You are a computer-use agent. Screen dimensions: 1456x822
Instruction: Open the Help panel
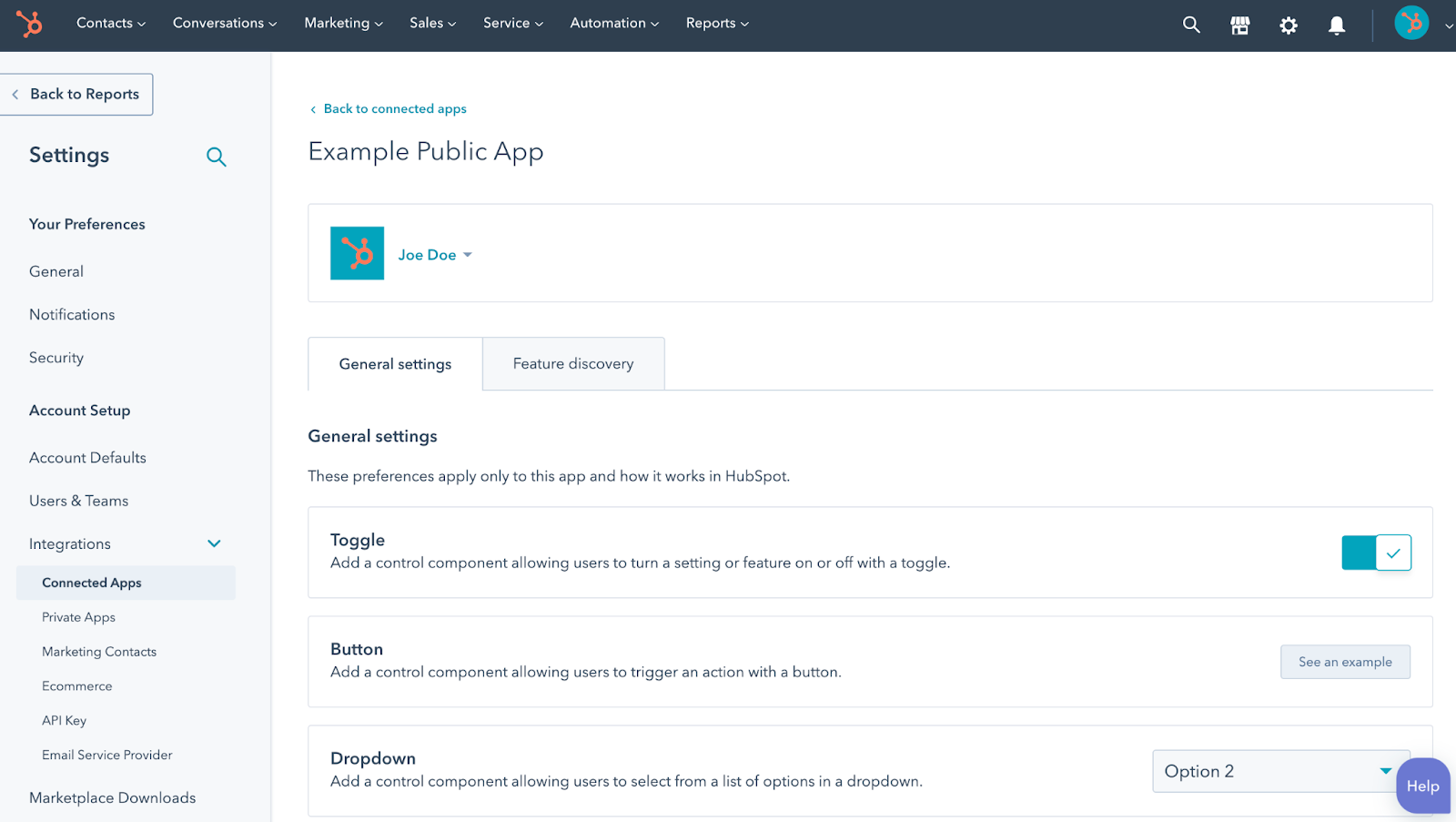[1421, 786]
